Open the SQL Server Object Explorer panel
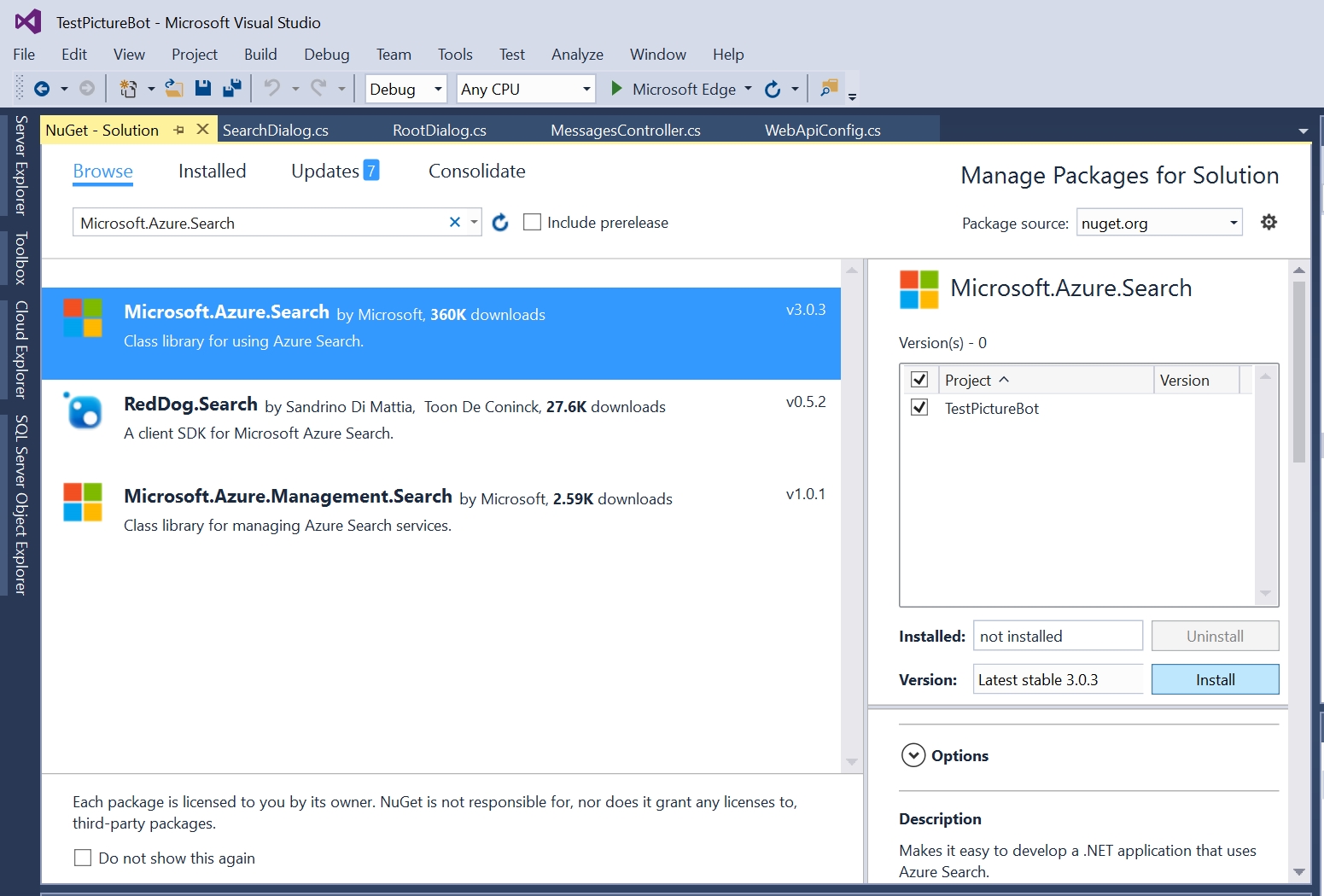 pyautogui.click(x=20, y=505)
